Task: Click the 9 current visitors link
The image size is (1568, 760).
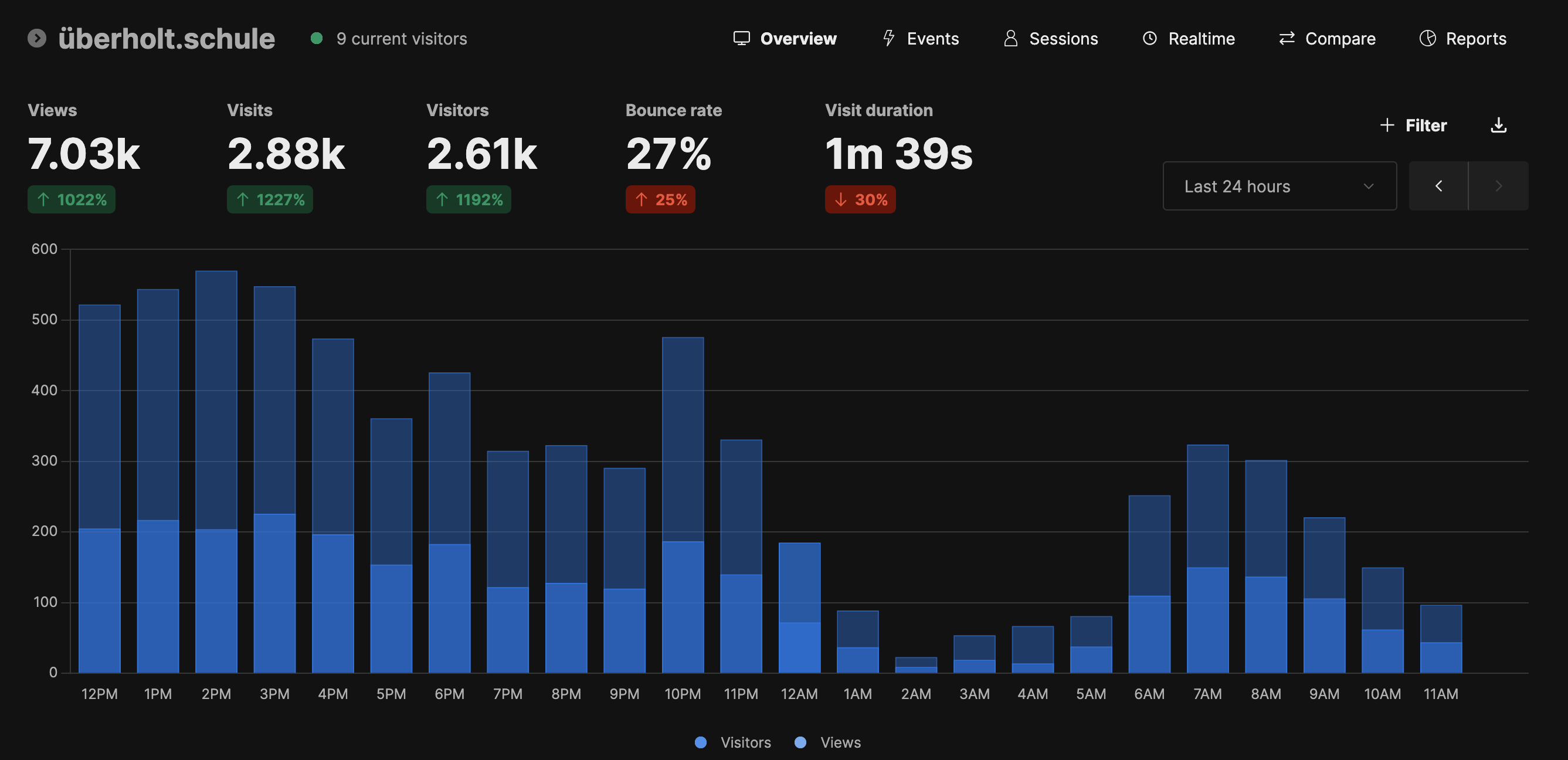Action: 401,38
